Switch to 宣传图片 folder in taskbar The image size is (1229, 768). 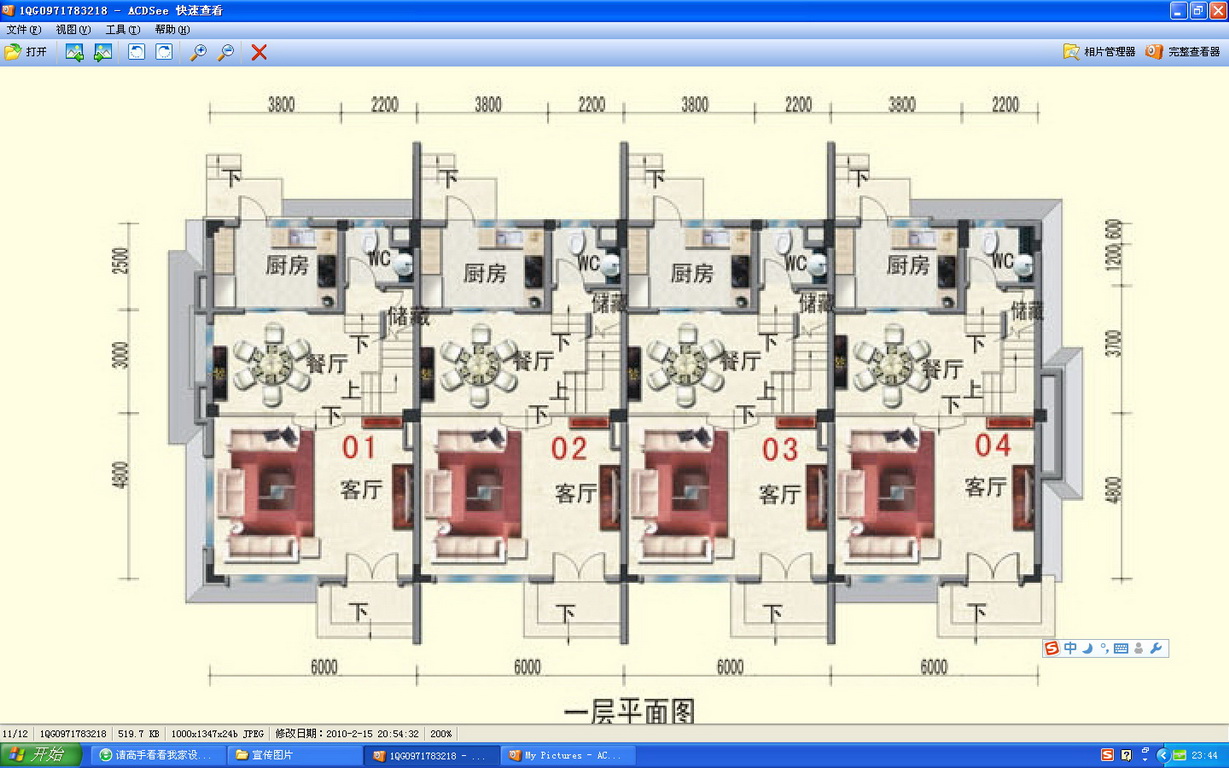point(294,755)
